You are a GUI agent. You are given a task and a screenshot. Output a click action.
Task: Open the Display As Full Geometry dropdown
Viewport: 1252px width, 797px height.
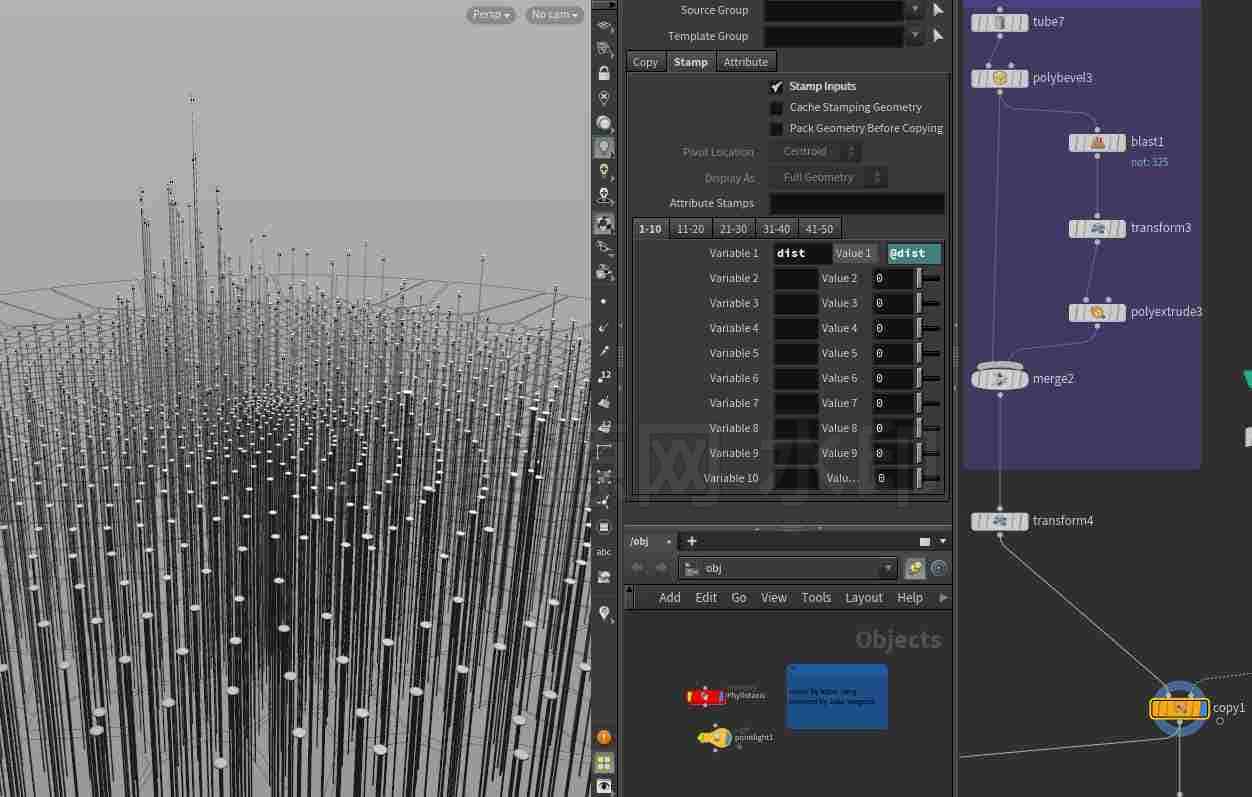click(828, 178)
